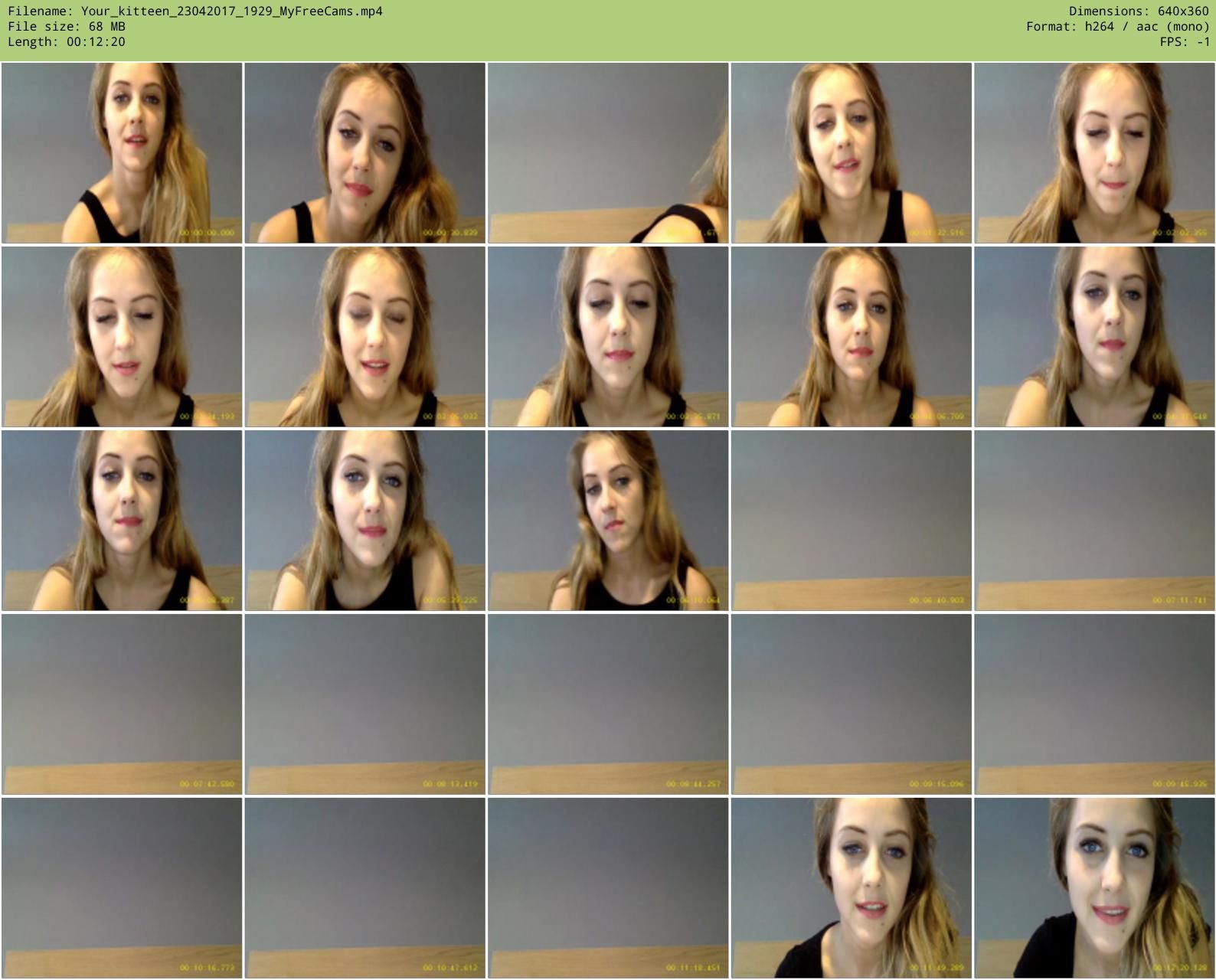The height and width of the screenshot is (980, 1216).
Task: Click the final thumbnail at 00:12:20.128
Action: tap(1094, 888)
